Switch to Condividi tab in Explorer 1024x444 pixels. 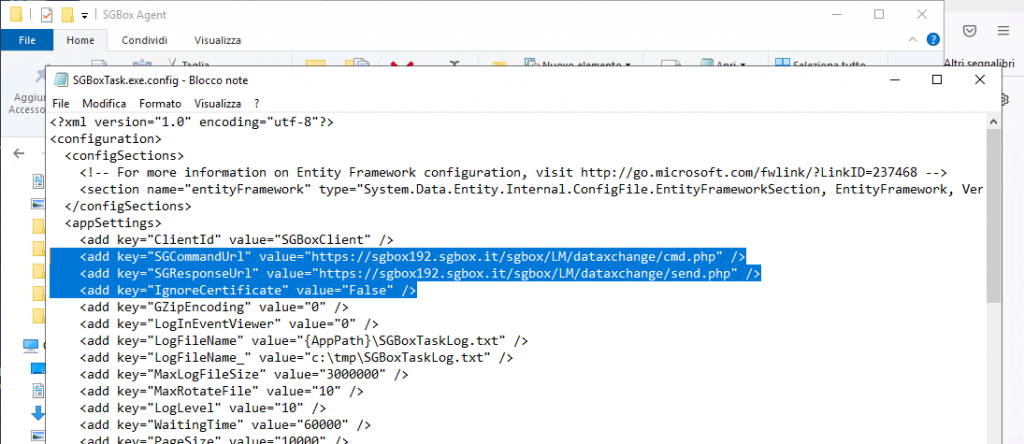click(x=144, y=40)
